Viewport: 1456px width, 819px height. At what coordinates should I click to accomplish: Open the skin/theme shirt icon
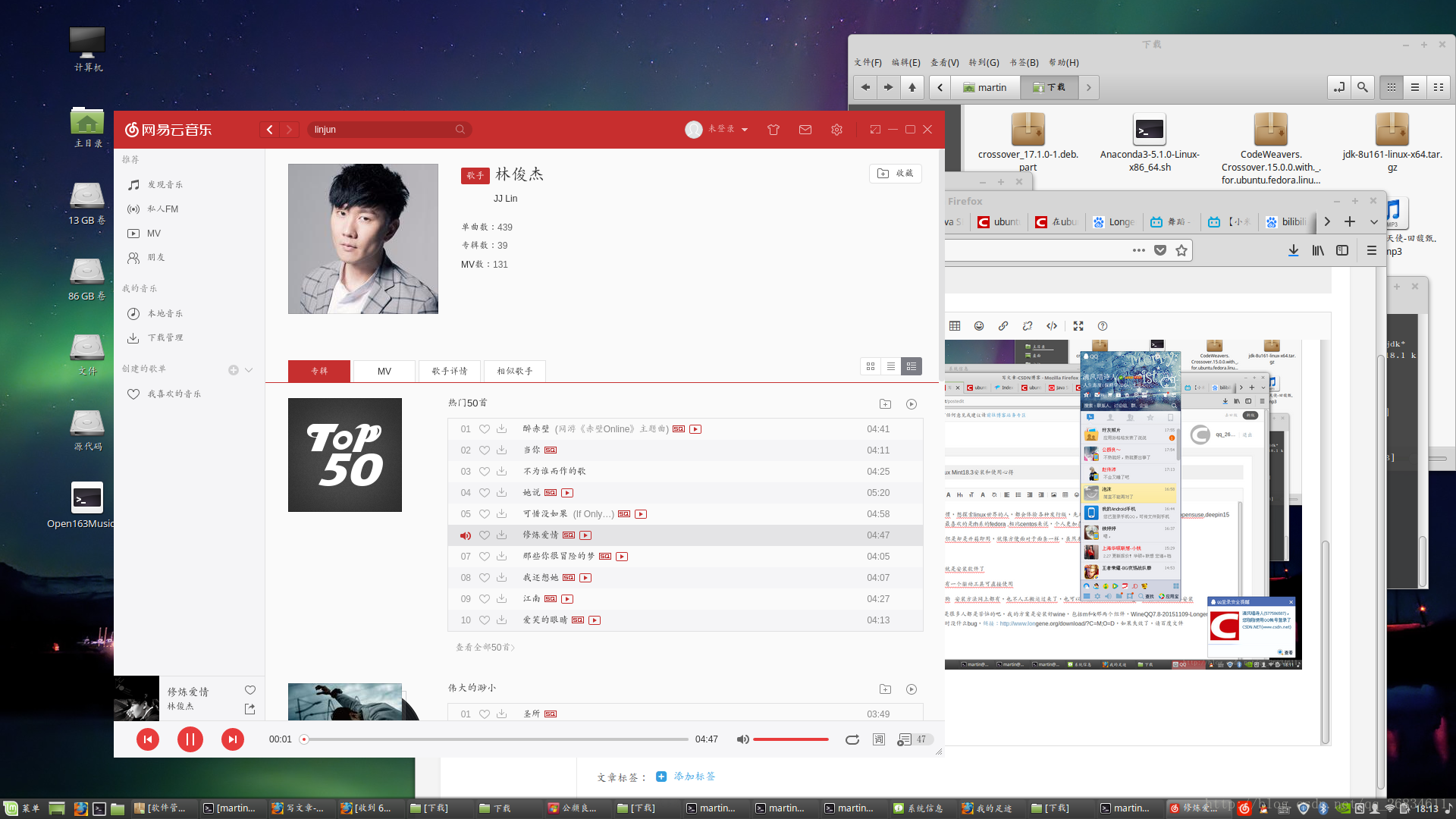tap(773, 130)
